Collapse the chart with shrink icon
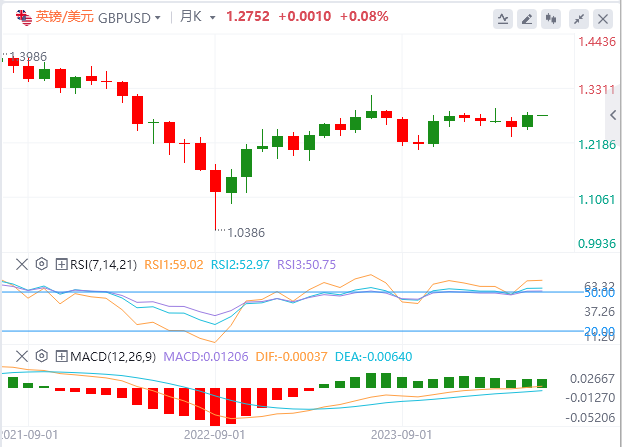 point(579,19)
